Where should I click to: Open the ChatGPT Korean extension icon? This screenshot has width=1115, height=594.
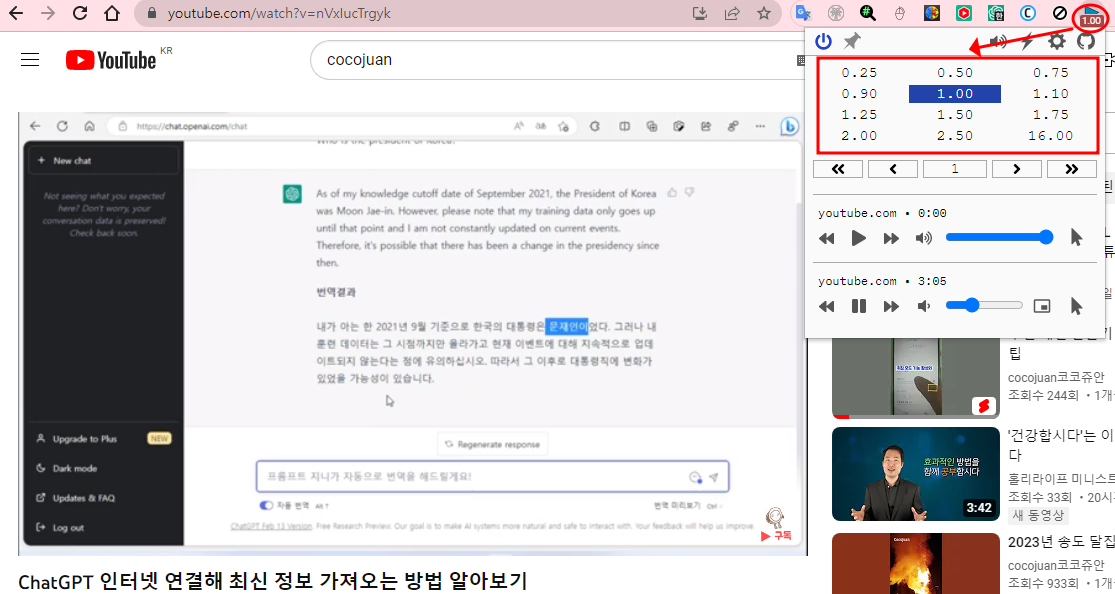(x=996, y=14)
